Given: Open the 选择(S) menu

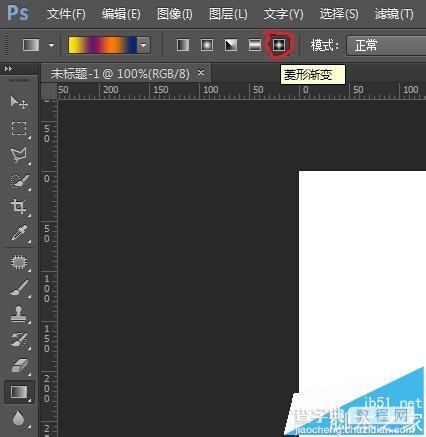Looking at the screenshot, I should pyautogui.click(x=339, y=14).
